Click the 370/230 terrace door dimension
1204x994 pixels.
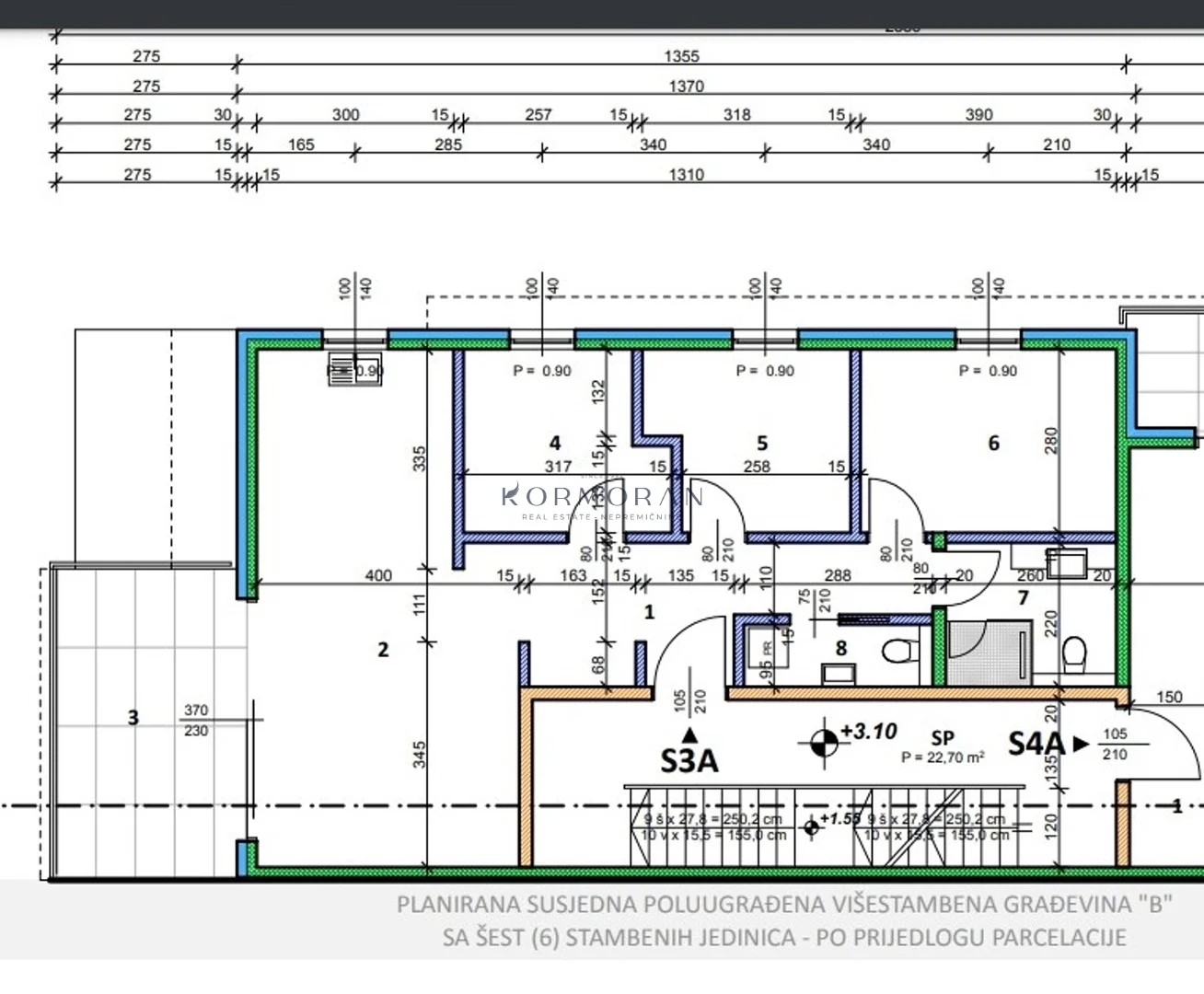click(x=196, y=721)
